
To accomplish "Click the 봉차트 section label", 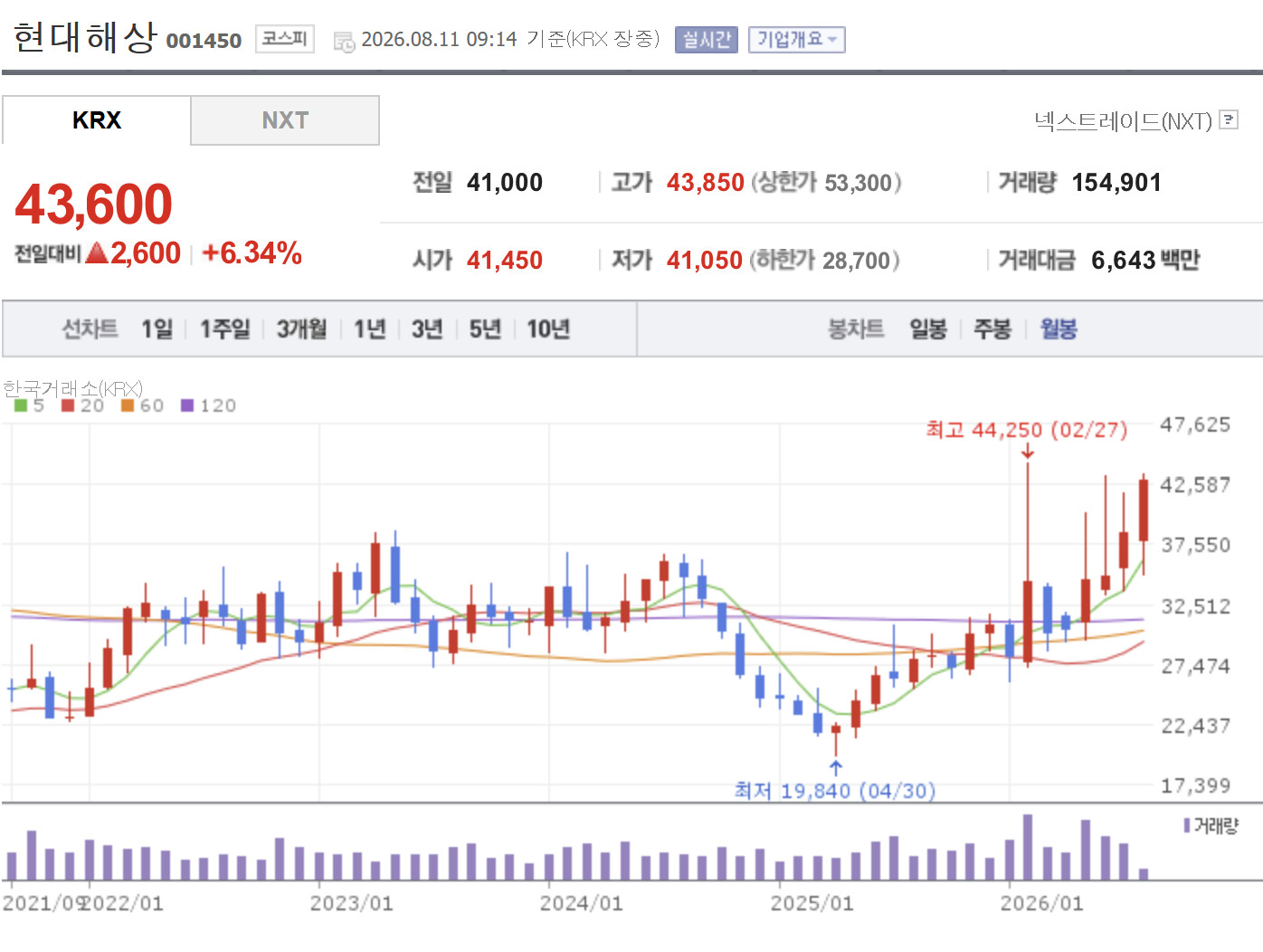I will [856, 329].
